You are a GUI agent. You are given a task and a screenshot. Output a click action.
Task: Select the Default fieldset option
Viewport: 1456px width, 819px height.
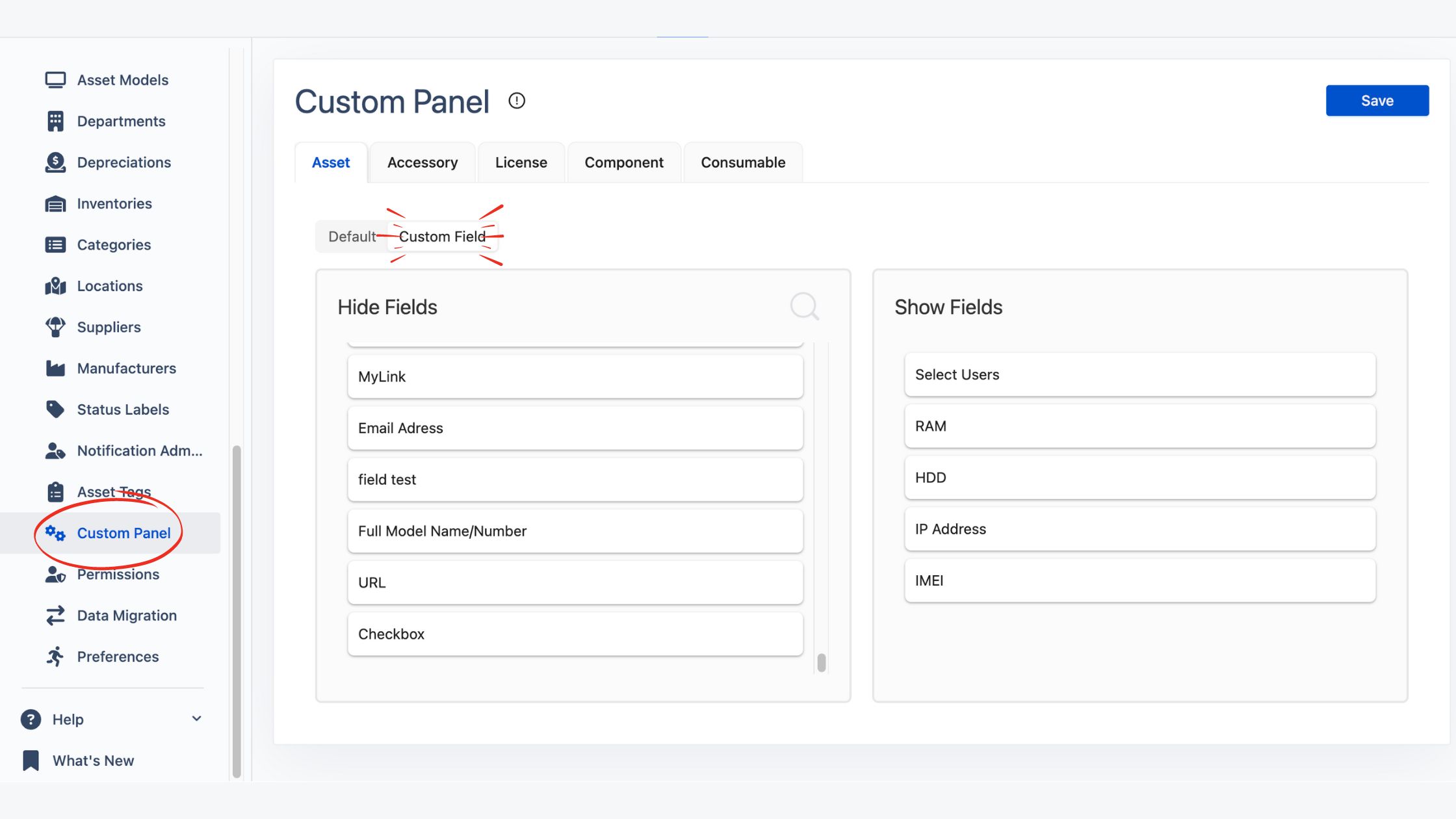352,235
